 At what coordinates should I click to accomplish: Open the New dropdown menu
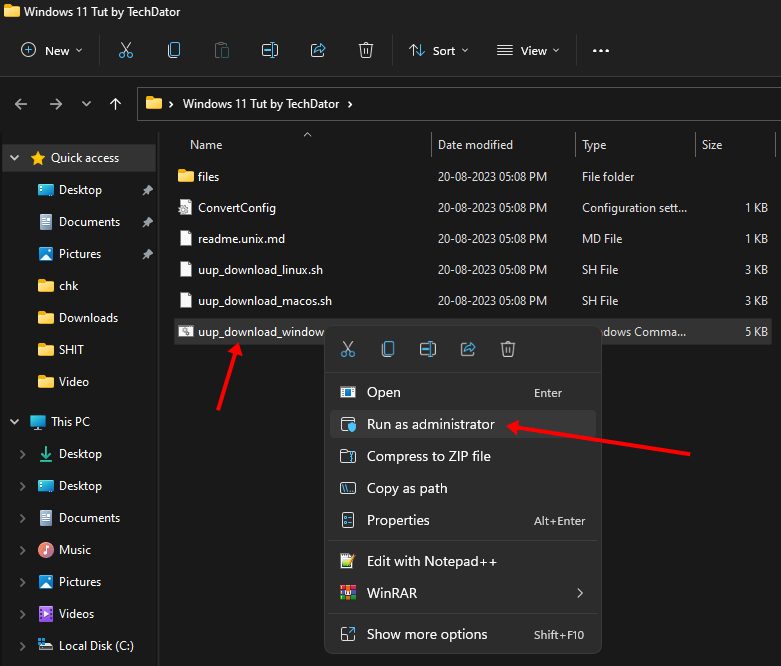coord(52,50)
